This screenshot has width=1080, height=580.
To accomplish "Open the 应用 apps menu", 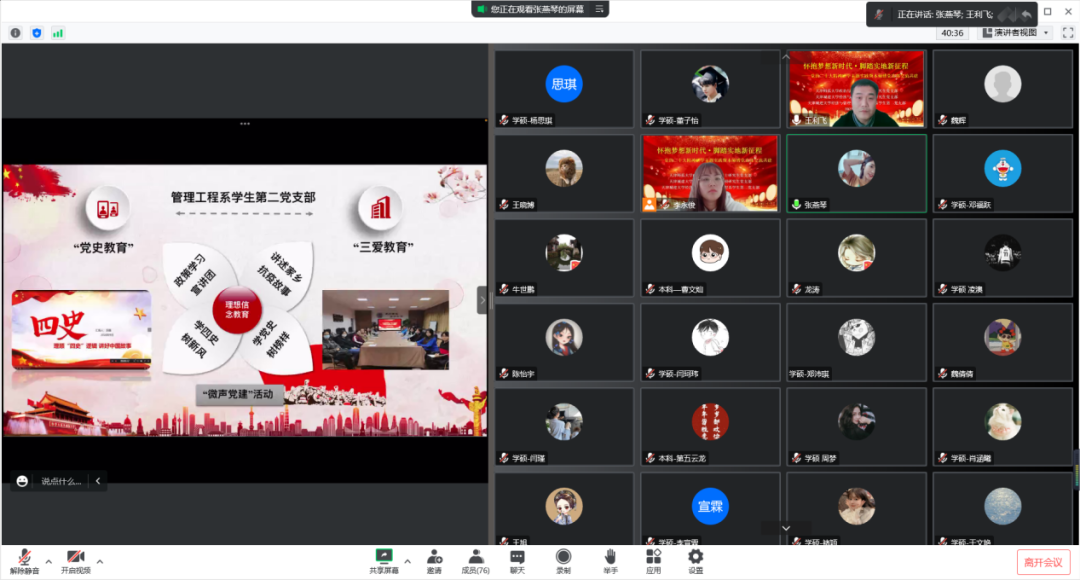I will point(653,557).
